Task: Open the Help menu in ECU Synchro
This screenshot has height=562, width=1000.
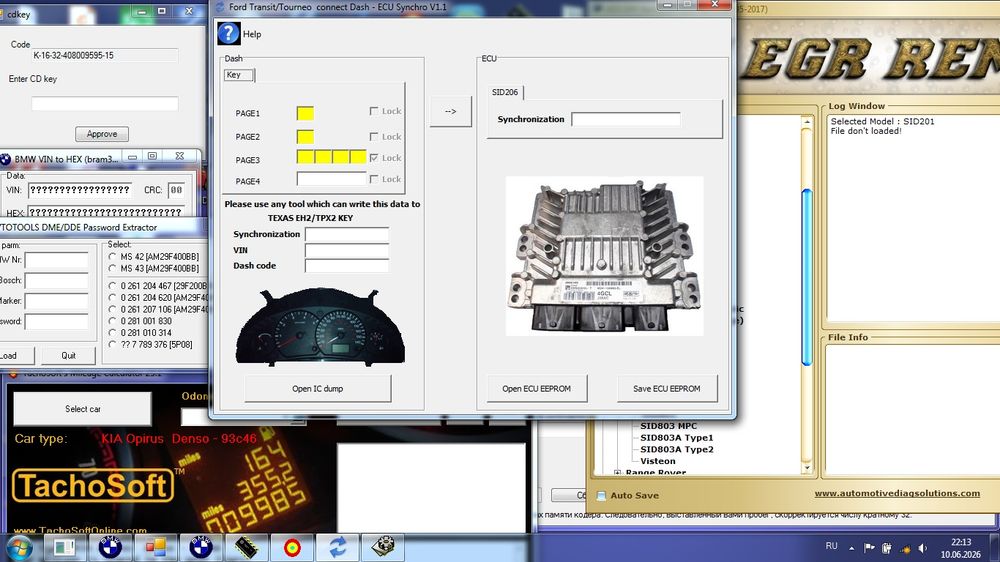Action: click(x=252, y=34)
